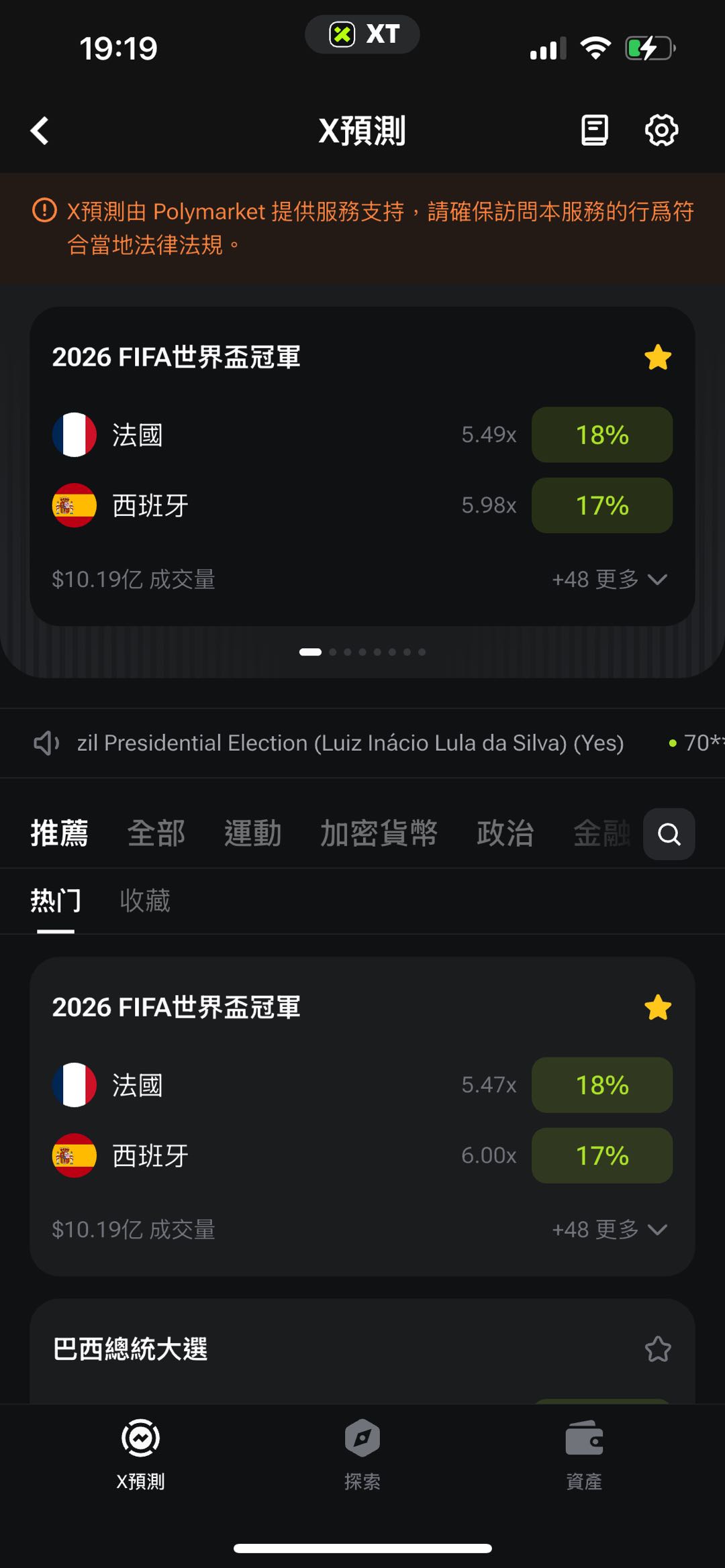The width and height of the screenshot is (725, 1568).
Task: Switch to the 收藏 tab
Action: [x=145, y=900]
